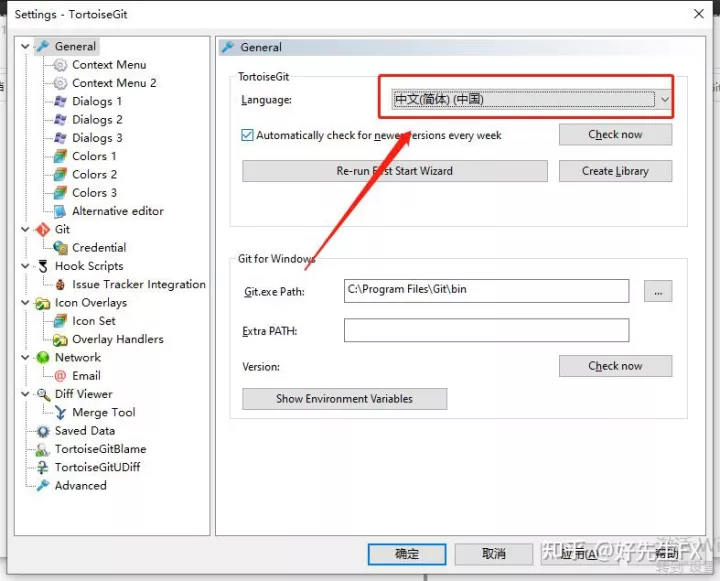Click the Colors 2 palette icon

(x=60, y=175)
